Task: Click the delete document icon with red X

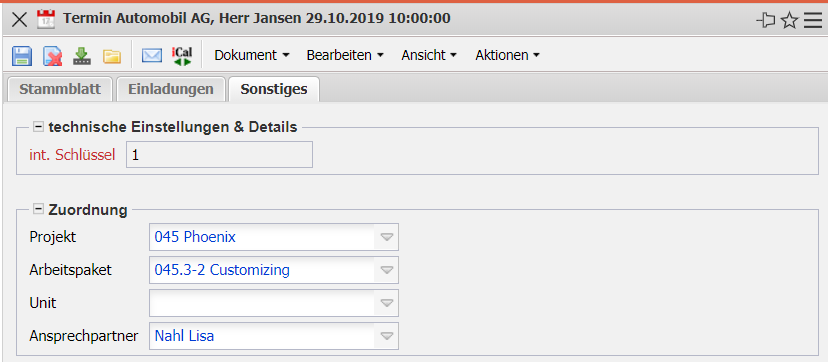Action: click(52, 55)
